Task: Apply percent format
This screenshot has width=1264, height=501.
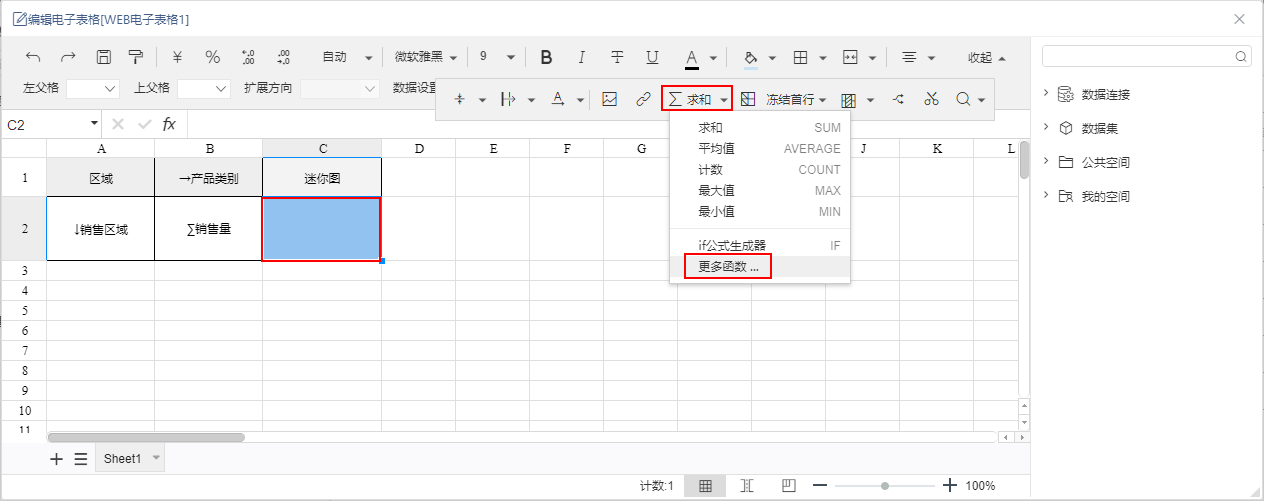Action: (x=212, y=57)
